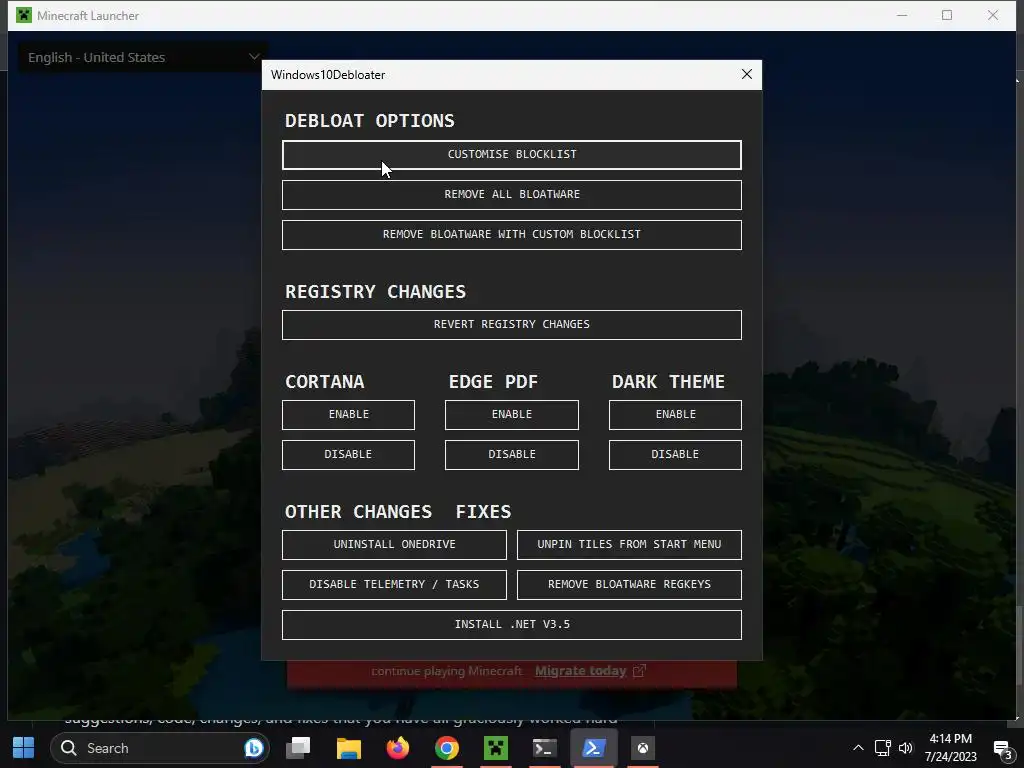The image size is (1024, 768).
Task: Open the volume tray icon
Action: [x=905, y=748]
